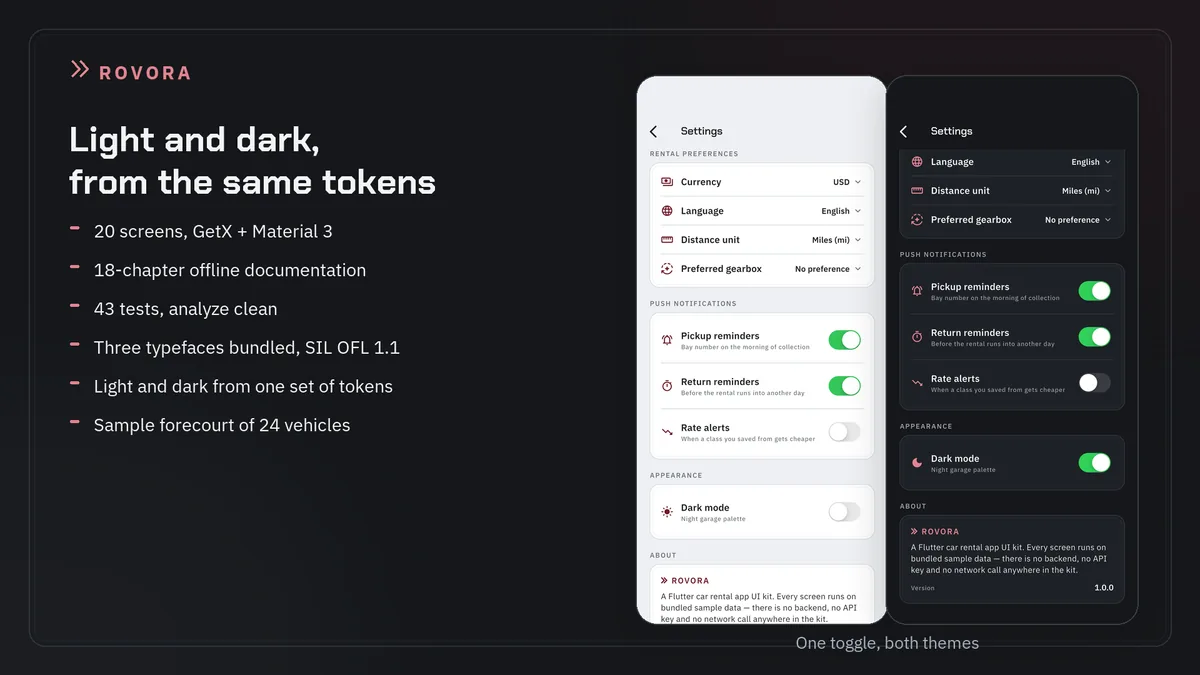Click the Pickup reminders bell icon in dark theme
The image size is (1200, 675).
917,291
